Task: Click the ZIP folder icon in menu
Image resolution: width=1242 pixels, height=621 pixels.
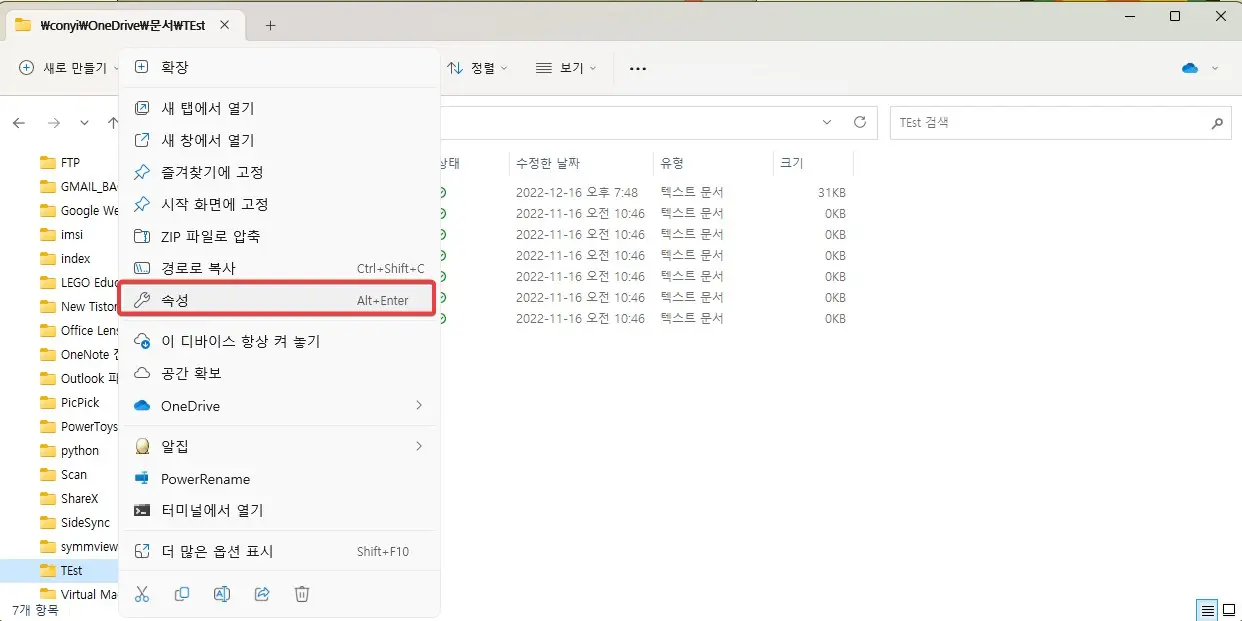Action: (x=142, y=236)
